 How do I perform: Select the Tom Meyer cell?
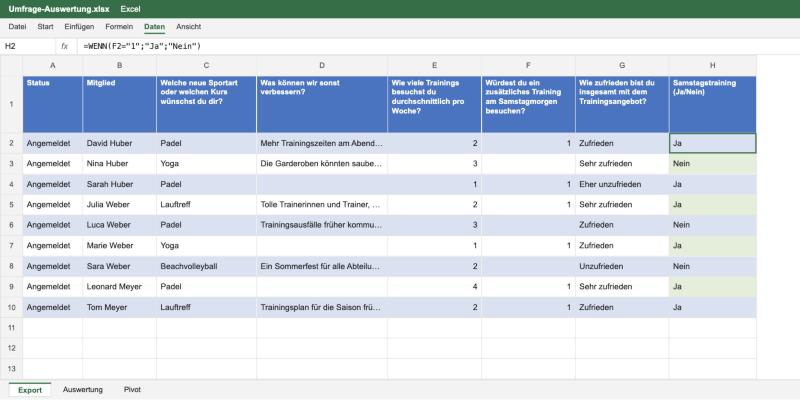point(119,307)
